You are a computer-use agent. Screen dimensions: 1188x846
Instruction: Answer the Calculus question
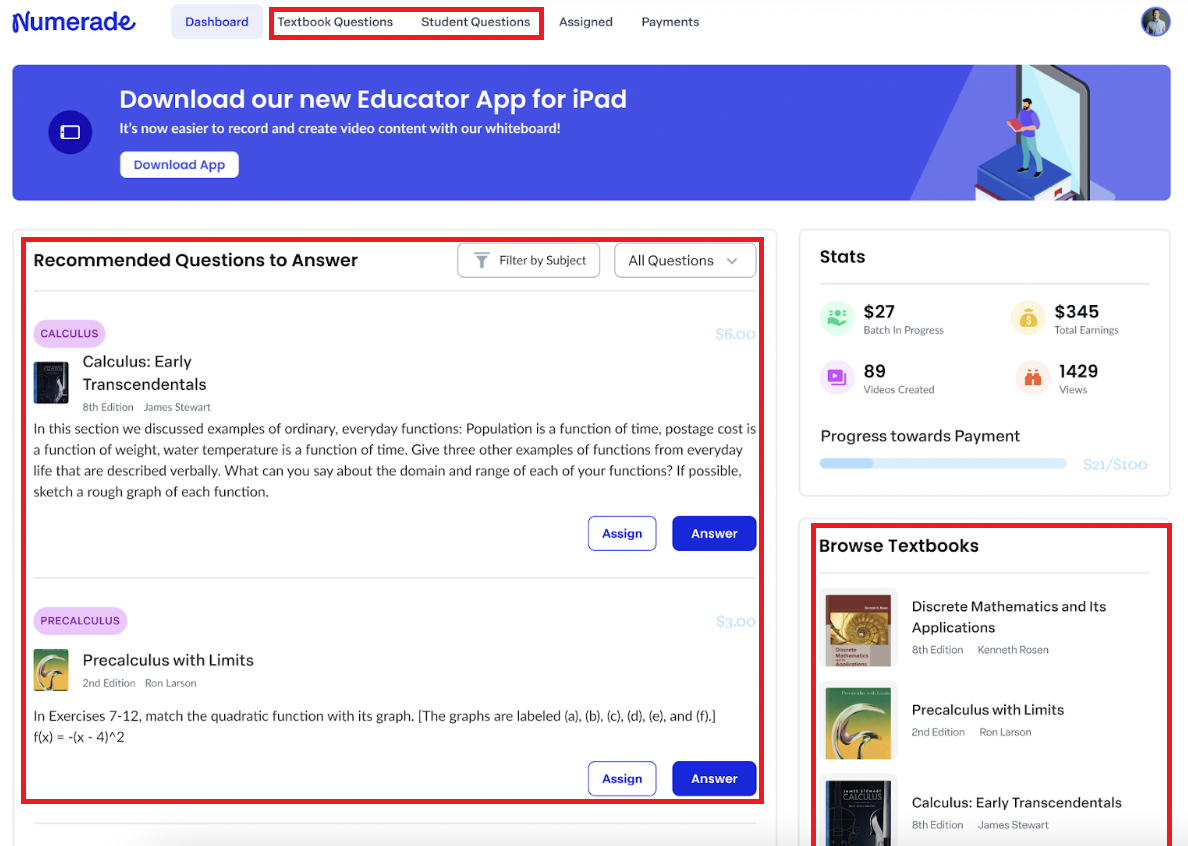click(714, 533)
